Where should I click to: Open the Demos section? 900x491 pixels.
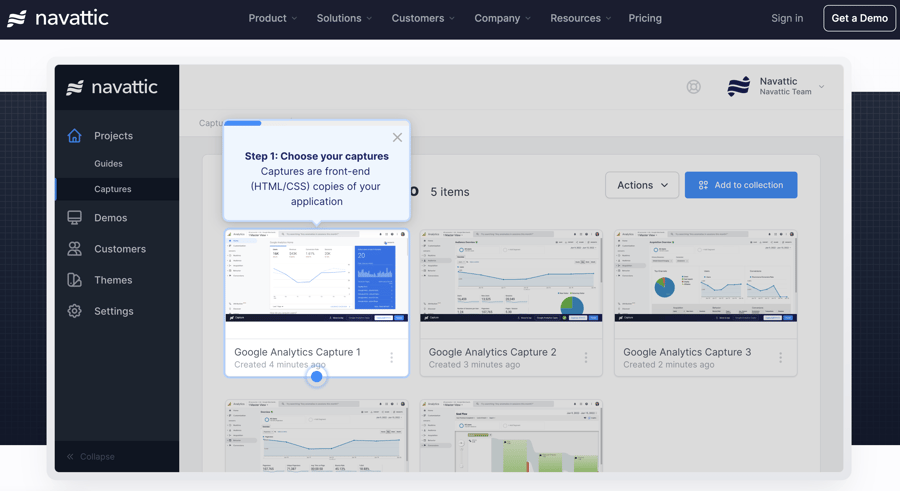110,218
